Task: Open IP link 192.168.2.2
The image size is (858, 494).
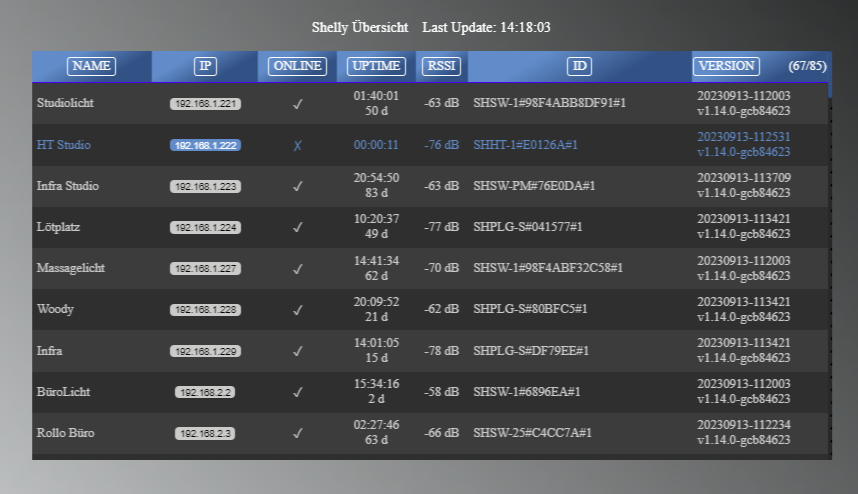Action: click(205, 392)
